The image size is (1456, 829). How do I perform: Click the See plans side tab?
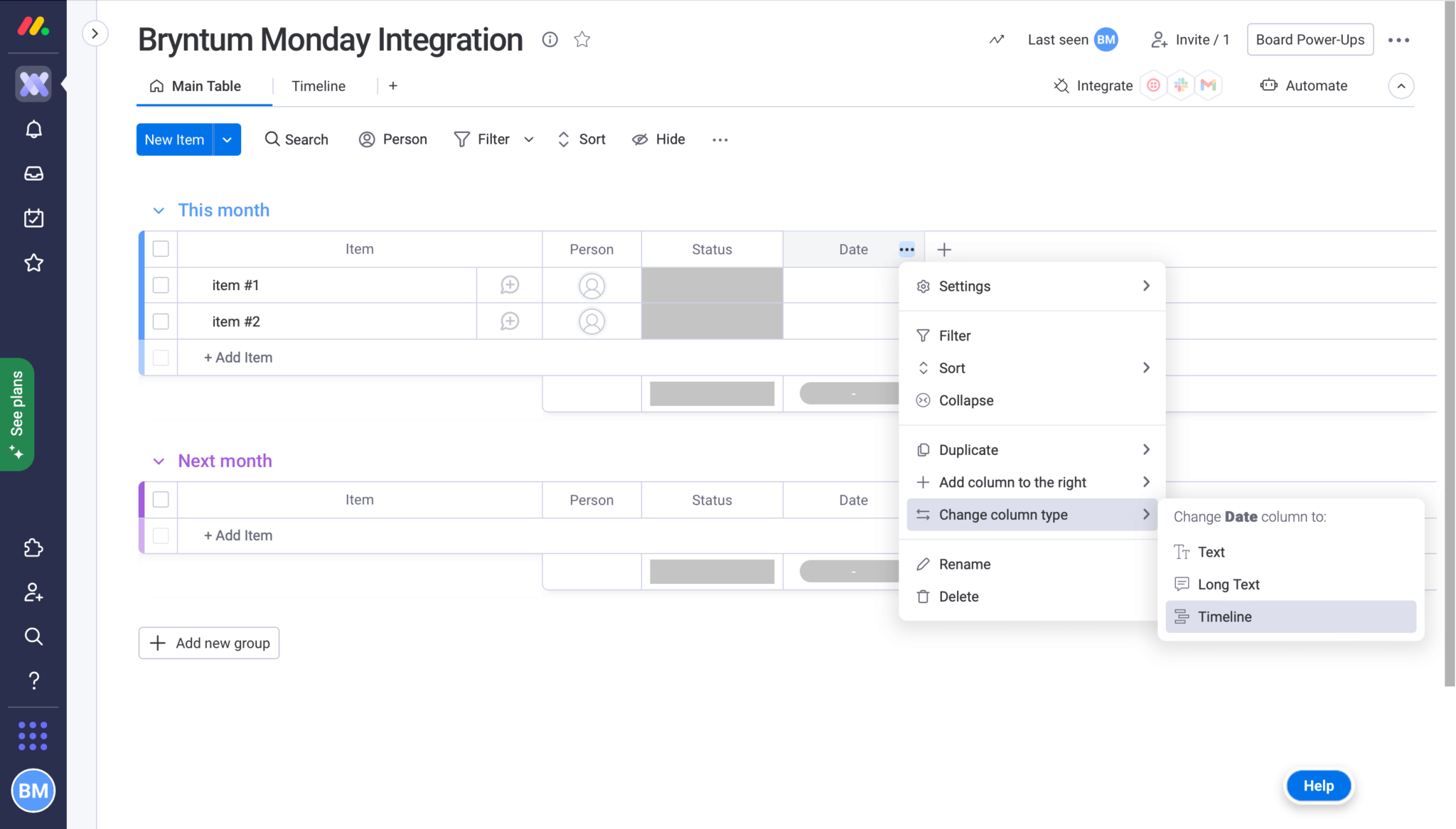tap(17, 414)
